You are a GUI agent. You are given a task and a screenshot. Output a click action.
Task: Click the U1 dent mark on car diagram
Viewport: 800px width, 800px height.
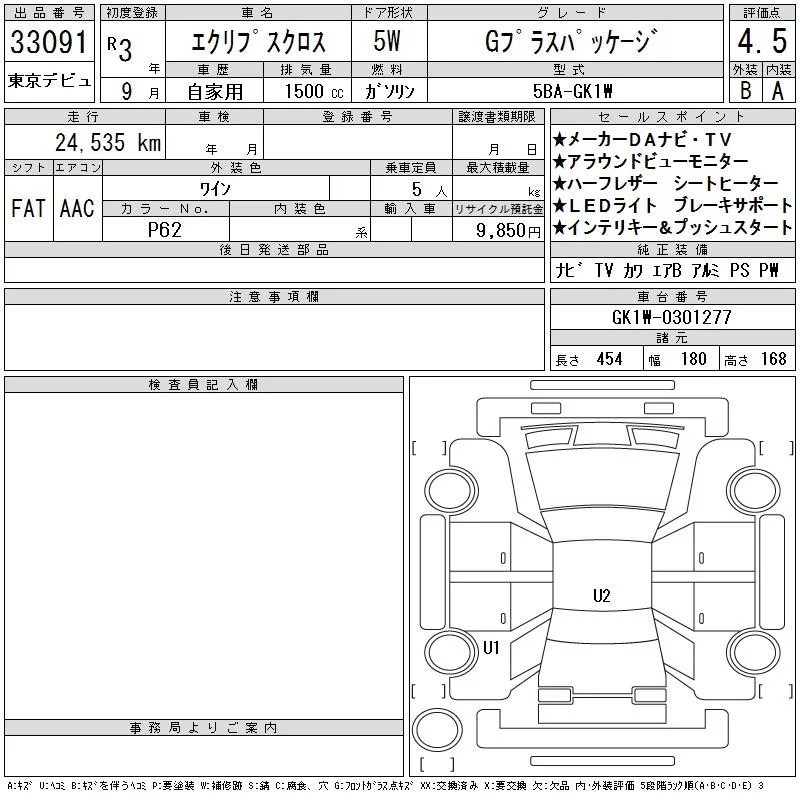(491, 647)
